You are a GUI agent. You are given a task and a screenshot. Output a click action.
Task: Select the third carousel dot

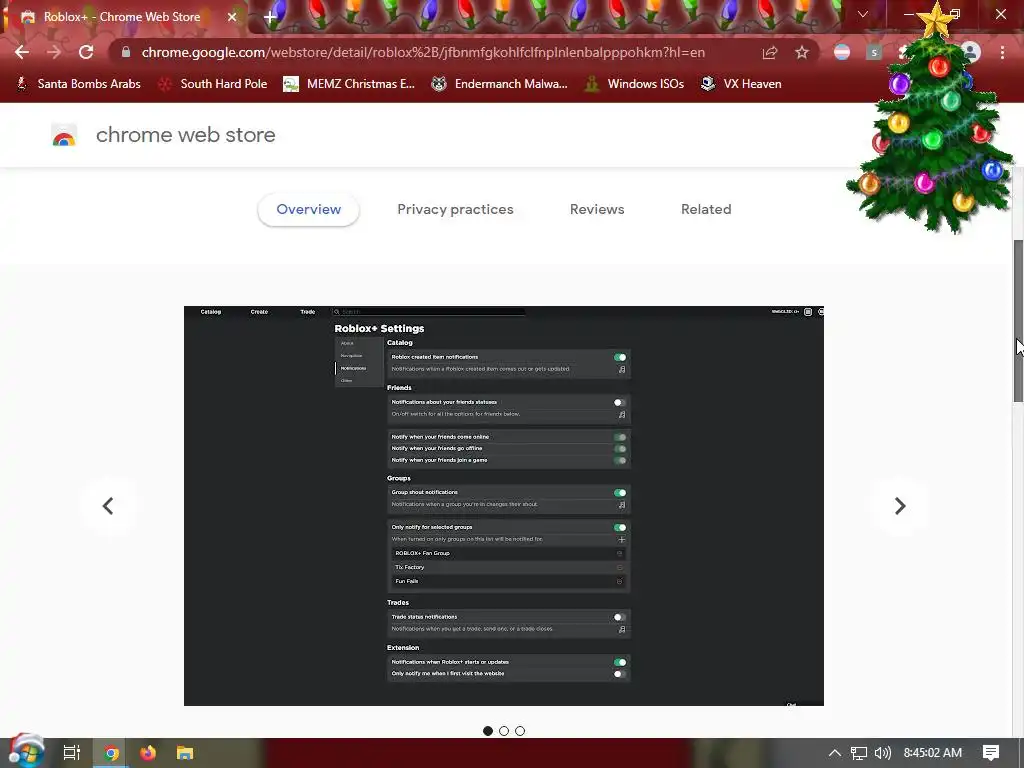520,731
